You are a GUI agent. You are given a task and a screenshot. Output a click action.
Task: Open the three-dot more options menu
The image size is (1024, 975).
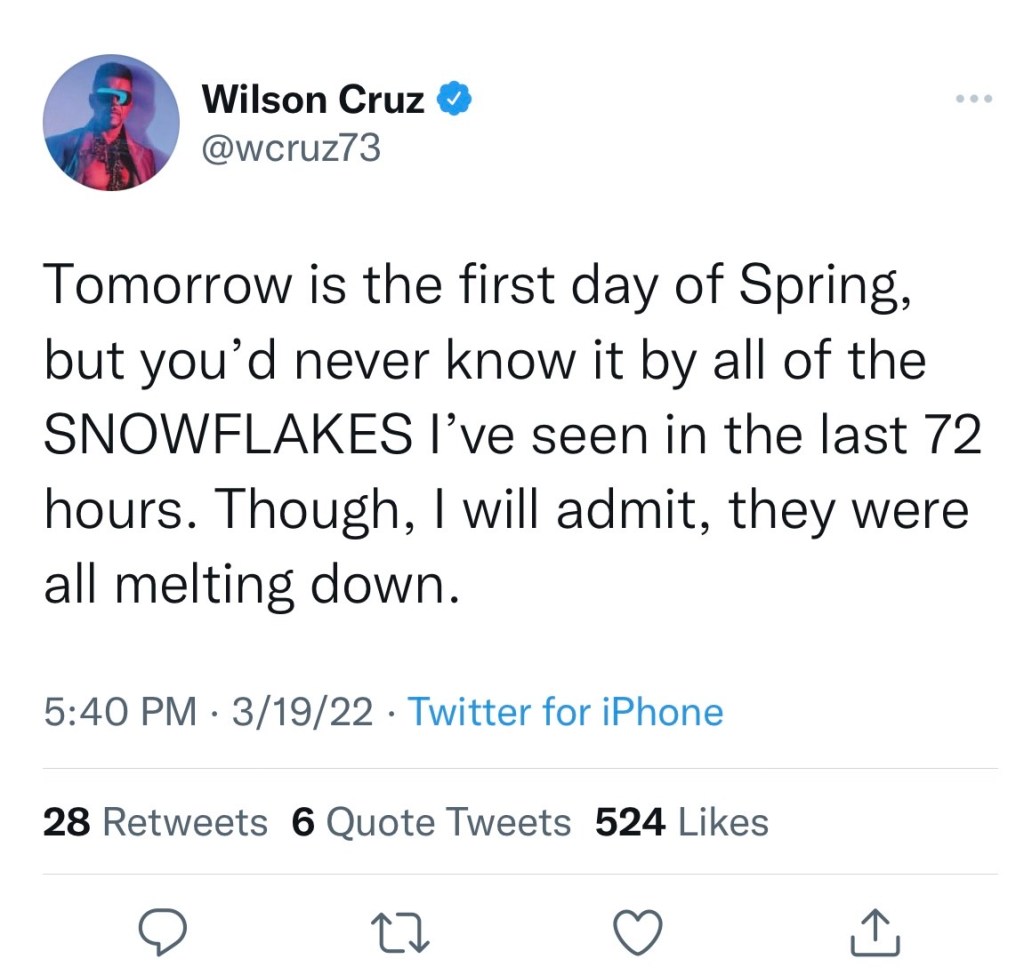(972, 99)
